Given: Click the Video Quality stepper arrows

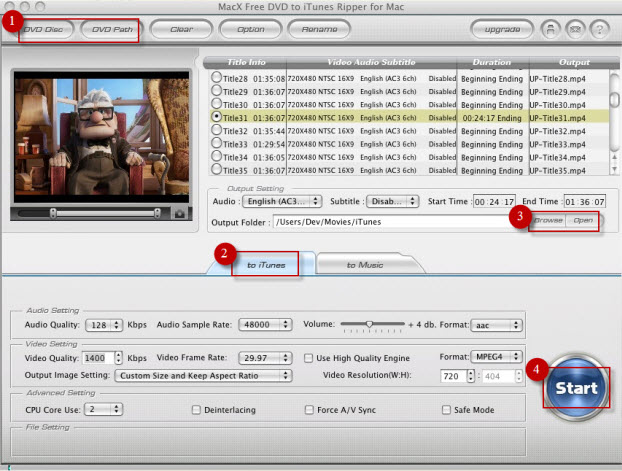Looking at the screenshot, I should click(x=118, y=358).
